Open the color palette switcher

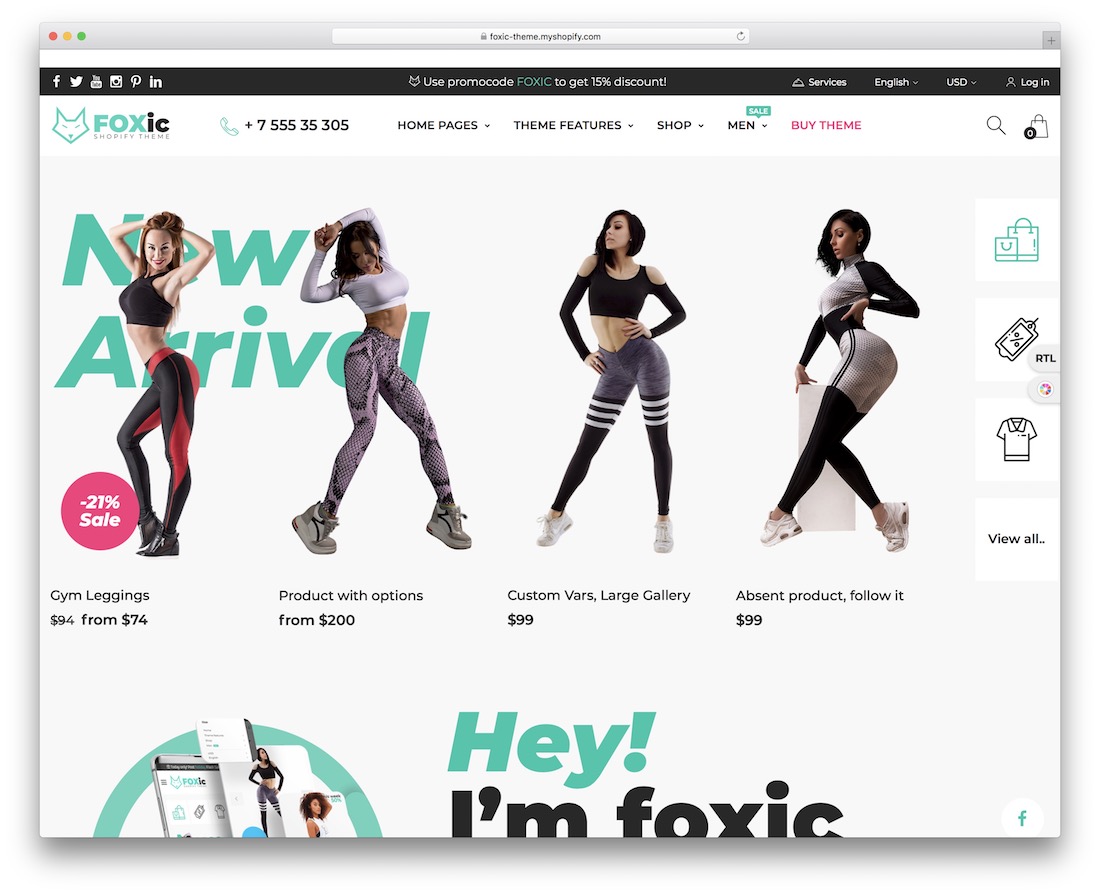coord(1045,389)
